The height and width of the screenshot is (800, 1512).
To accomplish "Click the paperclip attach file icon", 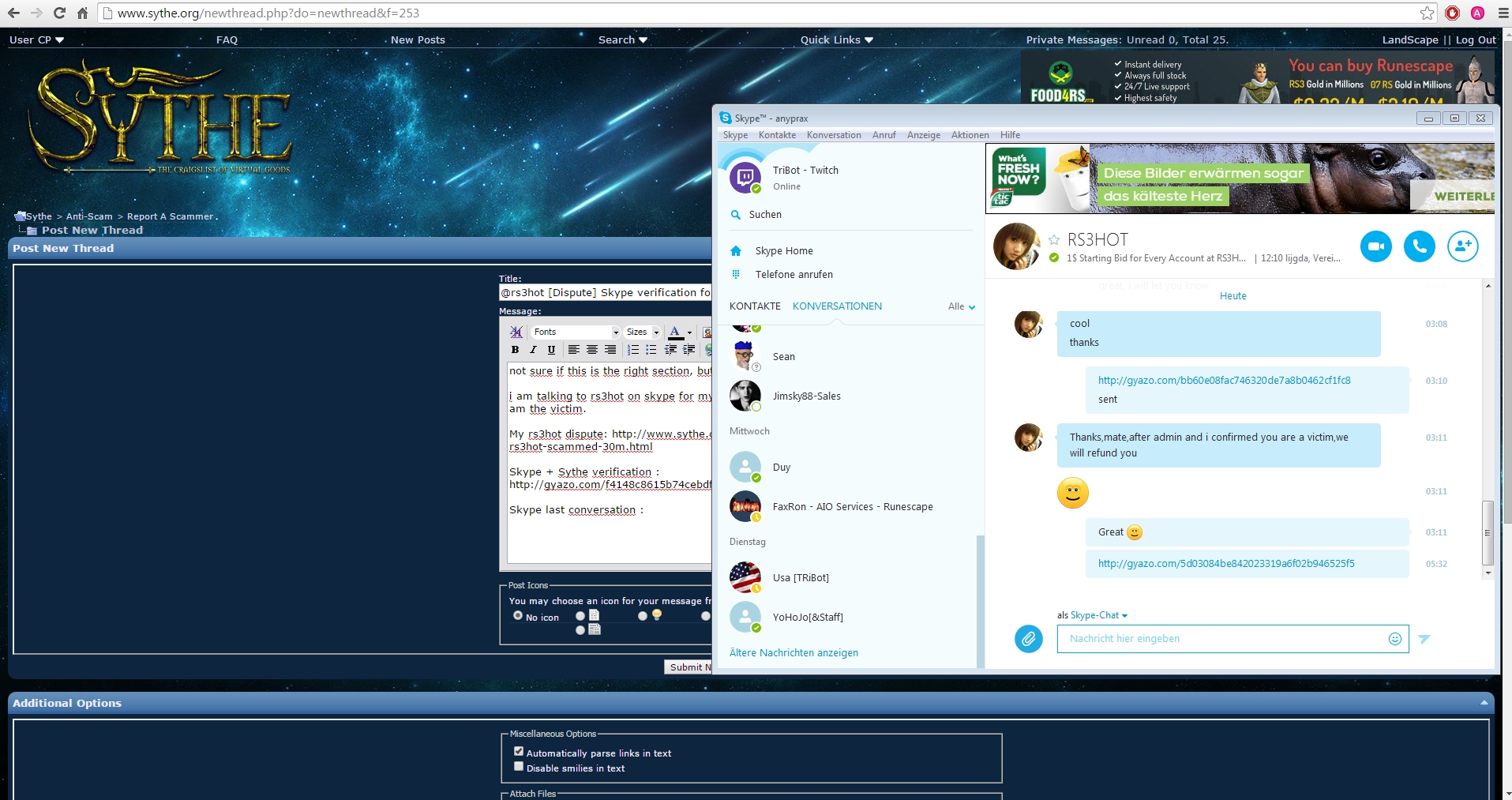I will tap(1028, 638).
